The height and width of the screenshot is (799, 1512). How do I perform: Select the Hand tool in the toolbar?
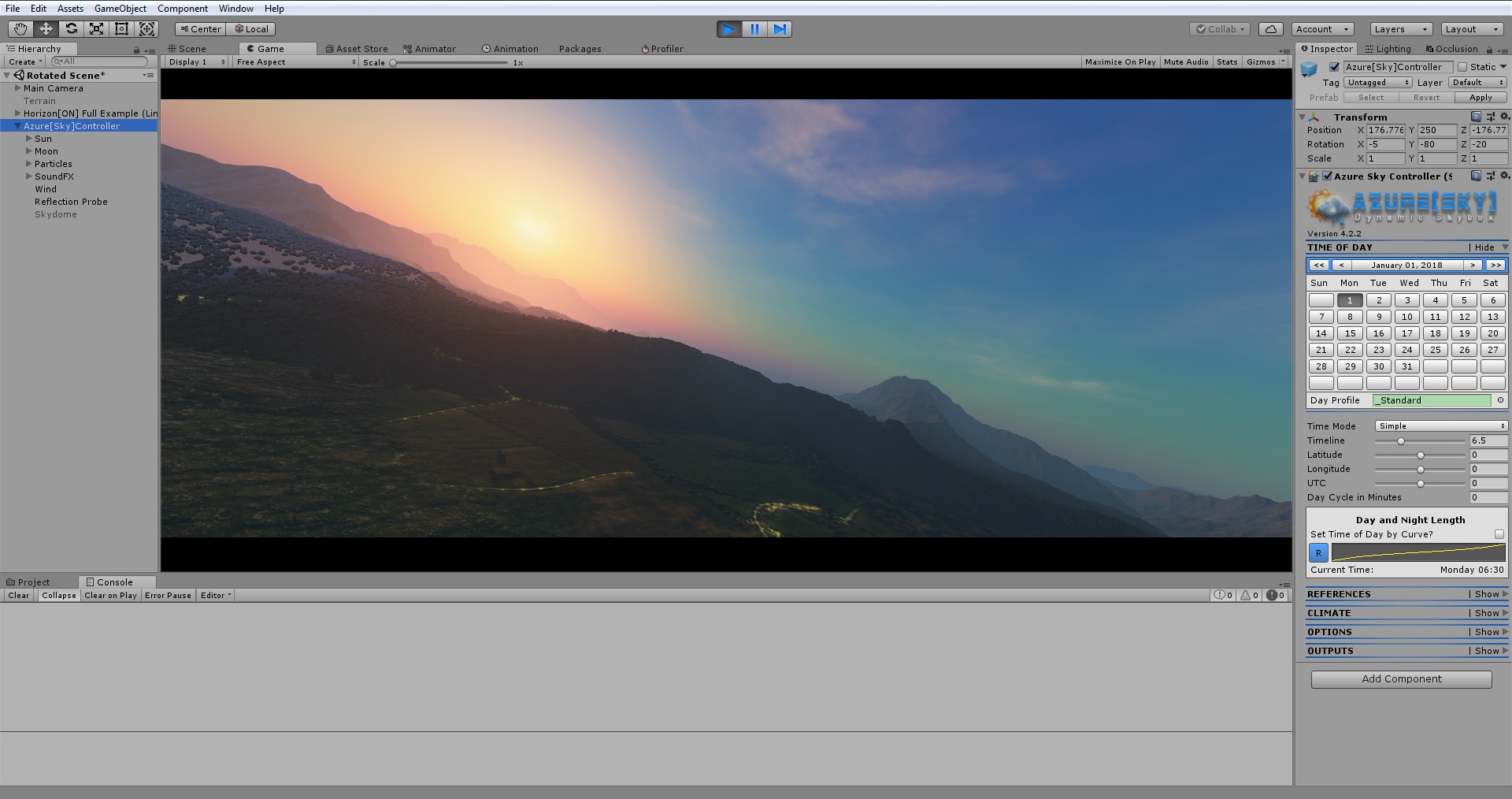19,28
